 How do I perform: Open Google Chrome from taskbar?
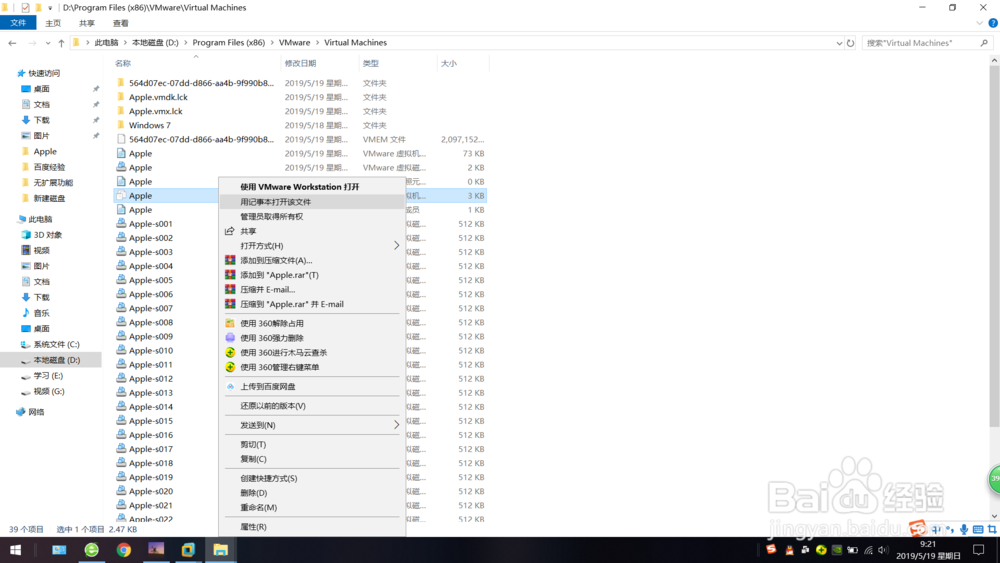124,550
